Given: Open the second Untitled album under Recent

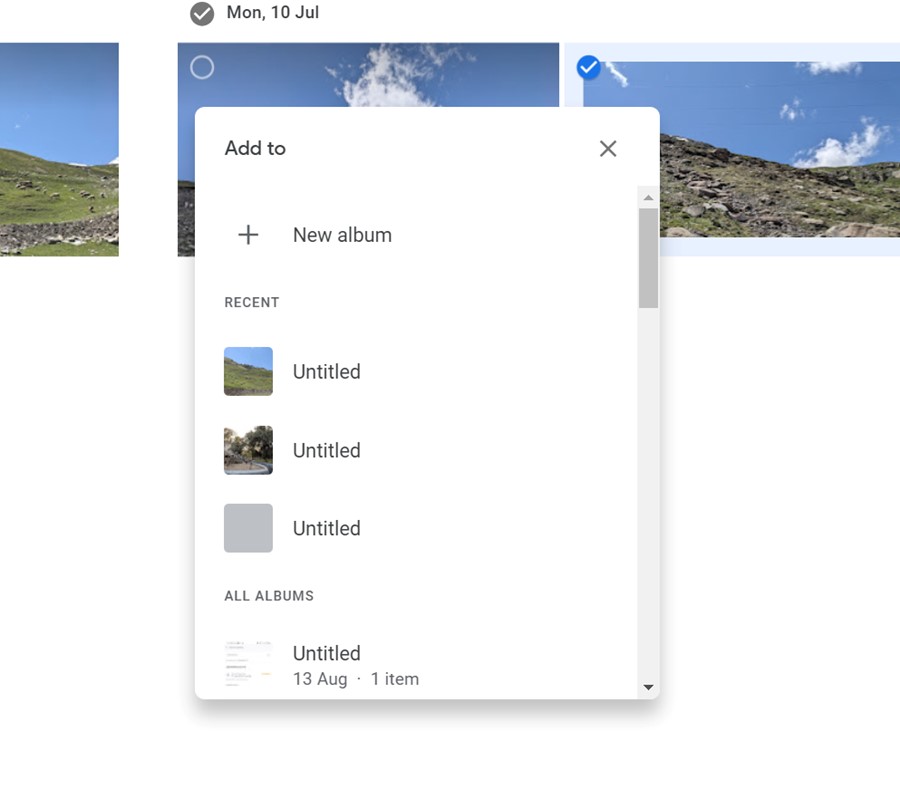Looking at the screenshot, I should [x=326, y=450].
